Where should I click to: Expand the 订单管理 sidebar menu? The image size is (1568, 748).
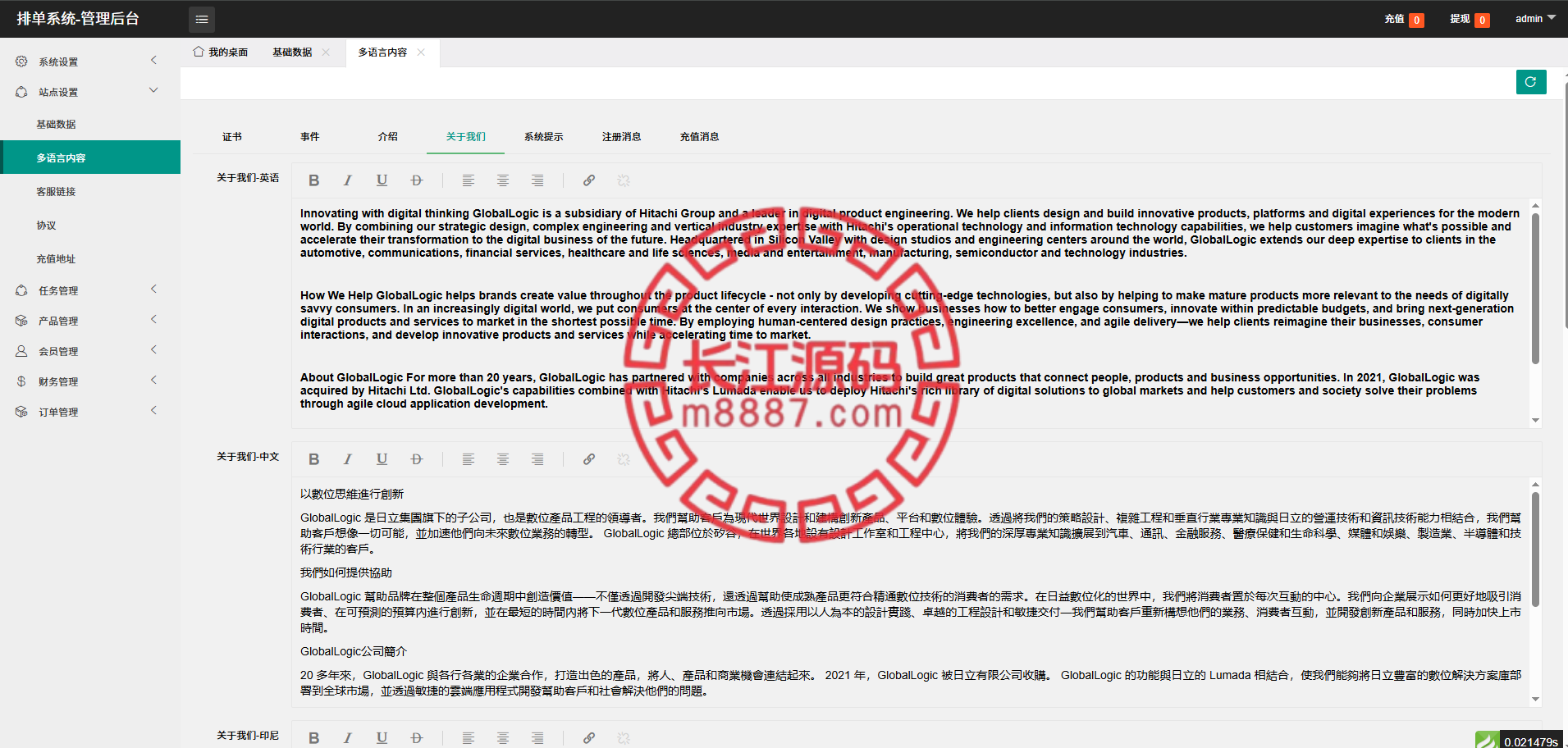pyautogui.click(x=90, y=412)
